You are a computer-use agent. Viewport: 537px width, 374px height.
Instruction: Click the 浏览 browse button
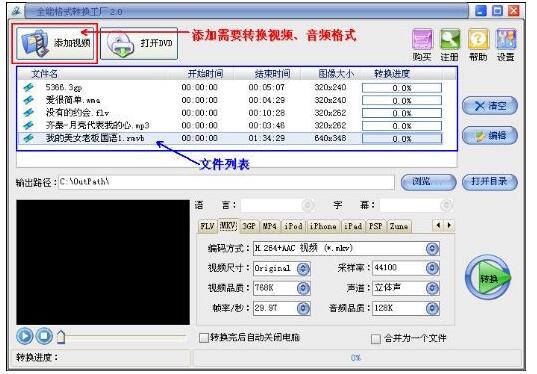tap(428, 182)
